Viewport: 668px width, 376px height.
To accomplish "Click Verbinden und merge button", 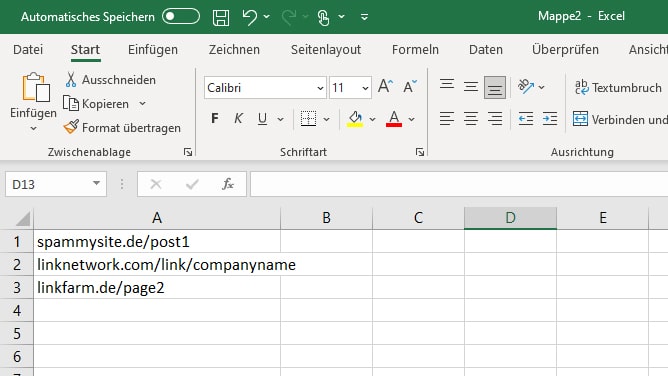I will [620, 119].
